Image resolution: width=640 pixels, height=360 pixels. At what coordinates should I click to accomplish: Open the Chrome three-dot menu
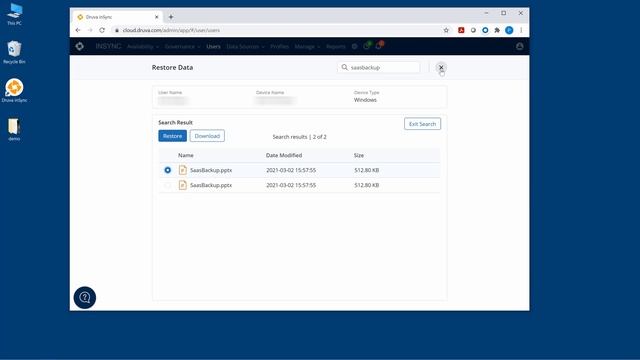pos(521,30)
